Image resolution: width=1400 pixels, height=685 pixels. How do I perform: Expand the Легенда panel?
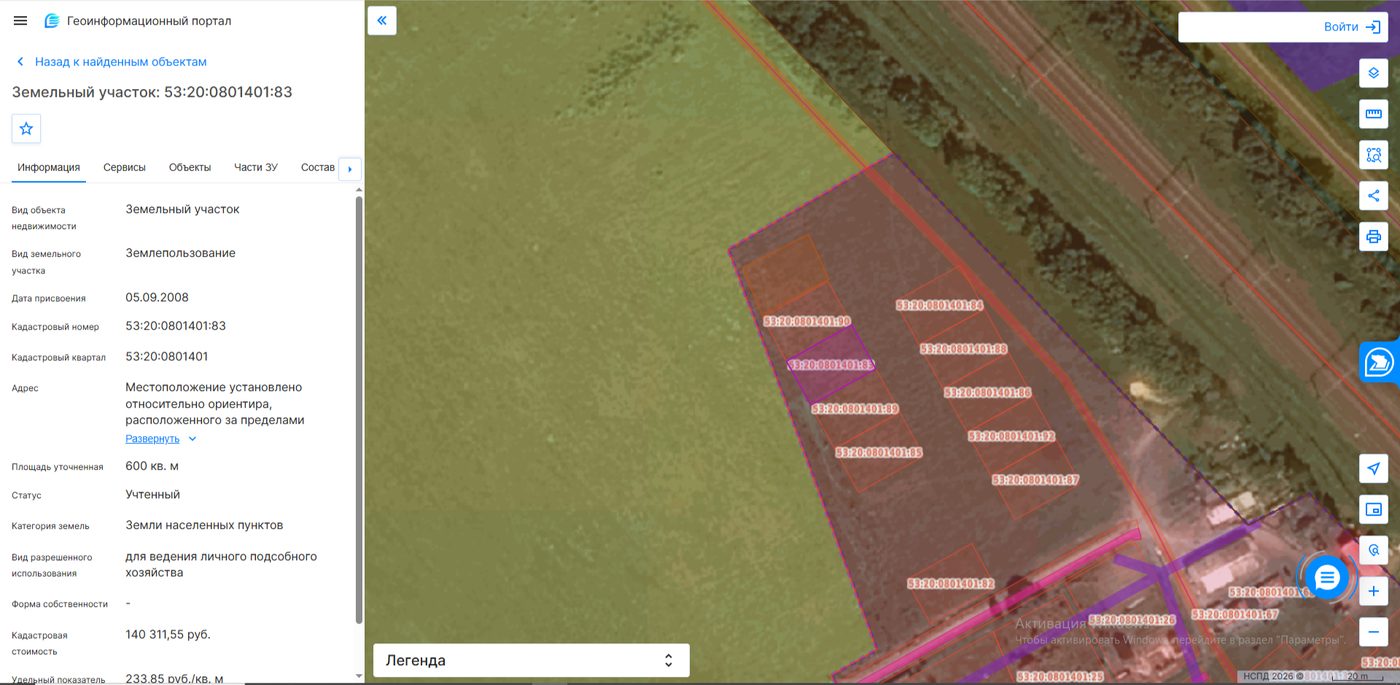tap(531, 660)
